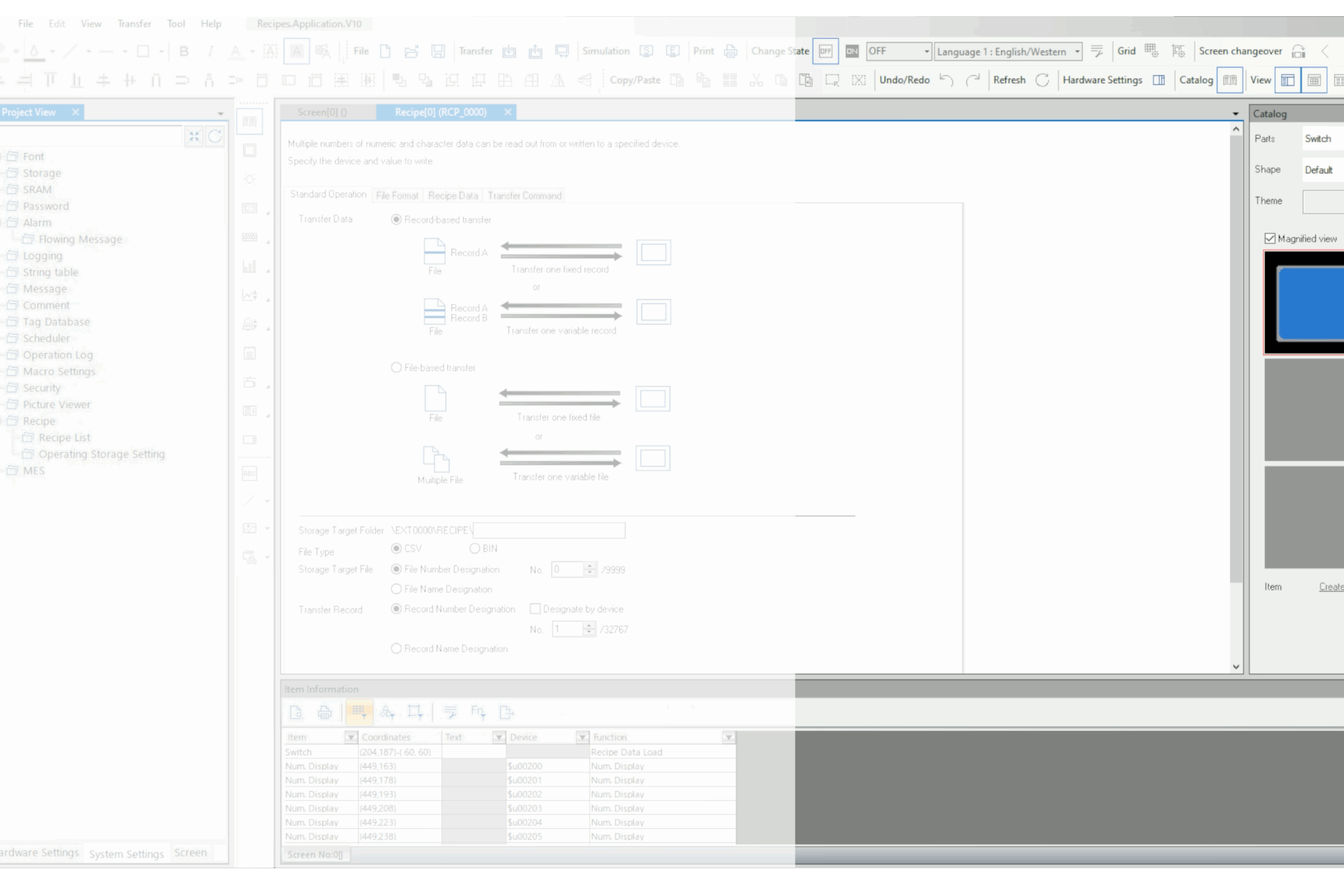The width and height of the screenshot is (1344, 896).
Task: Open the Text column filter dropdown
Action: (x=499, y=737)
